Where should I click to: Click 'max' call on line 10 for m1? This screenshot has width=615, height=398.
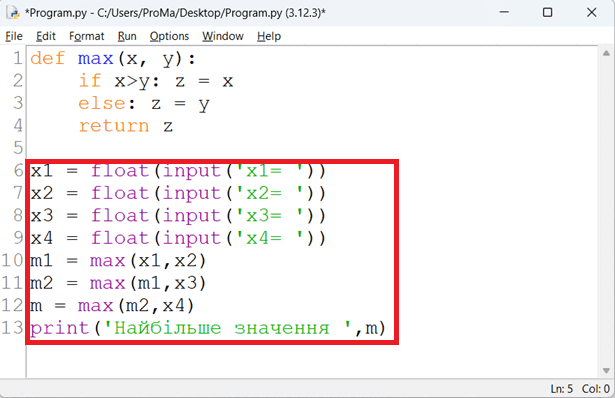pyautogui.click(x=107, y=261)
